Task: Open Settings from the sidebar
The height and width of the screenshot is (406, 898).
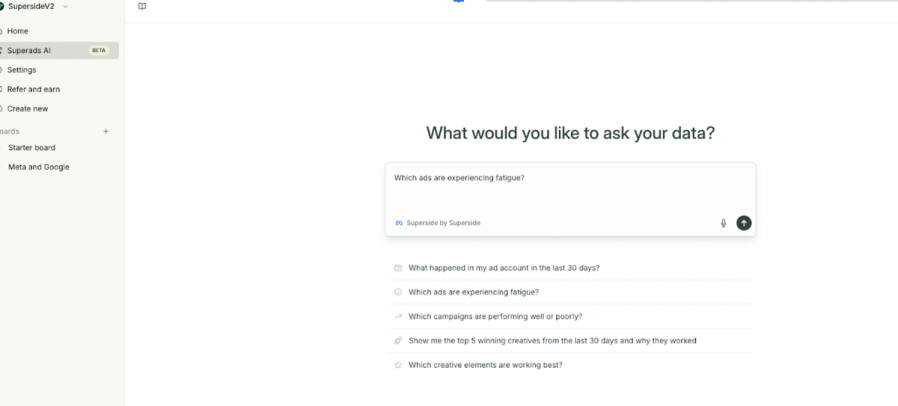Action: pyautogui.click(x=21, y=70)
